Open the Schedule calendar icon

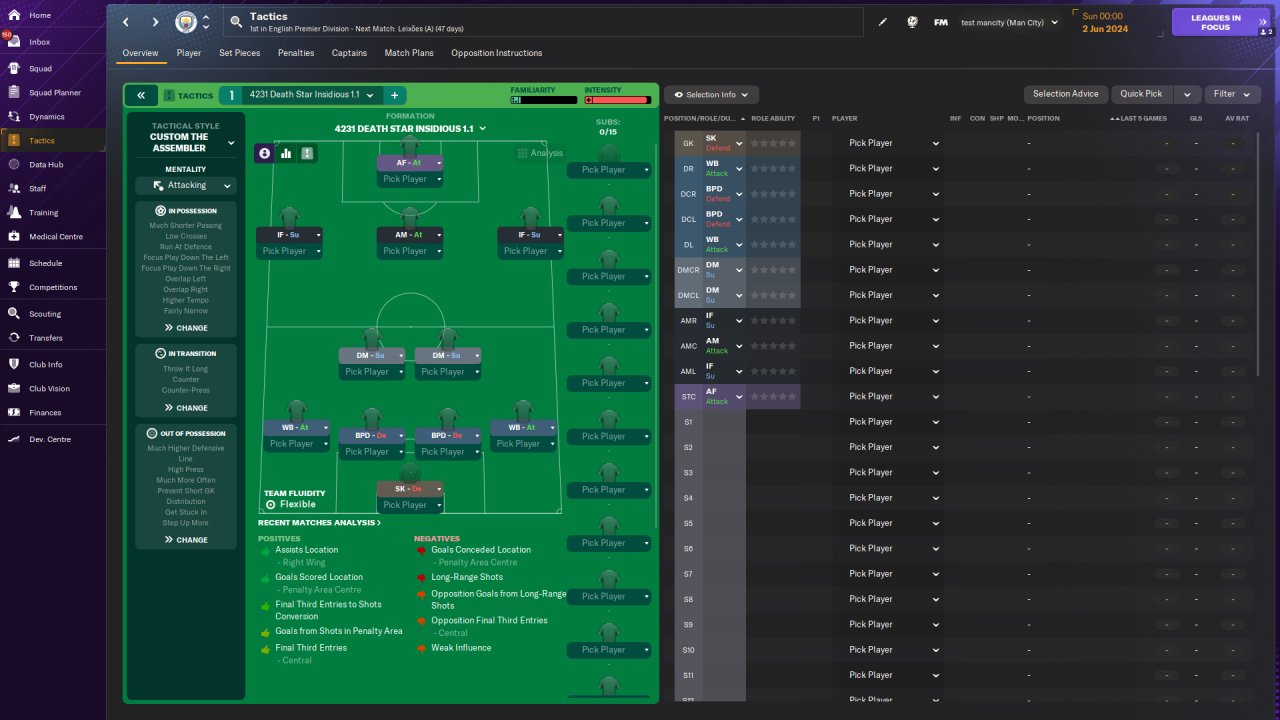(14, 263)
